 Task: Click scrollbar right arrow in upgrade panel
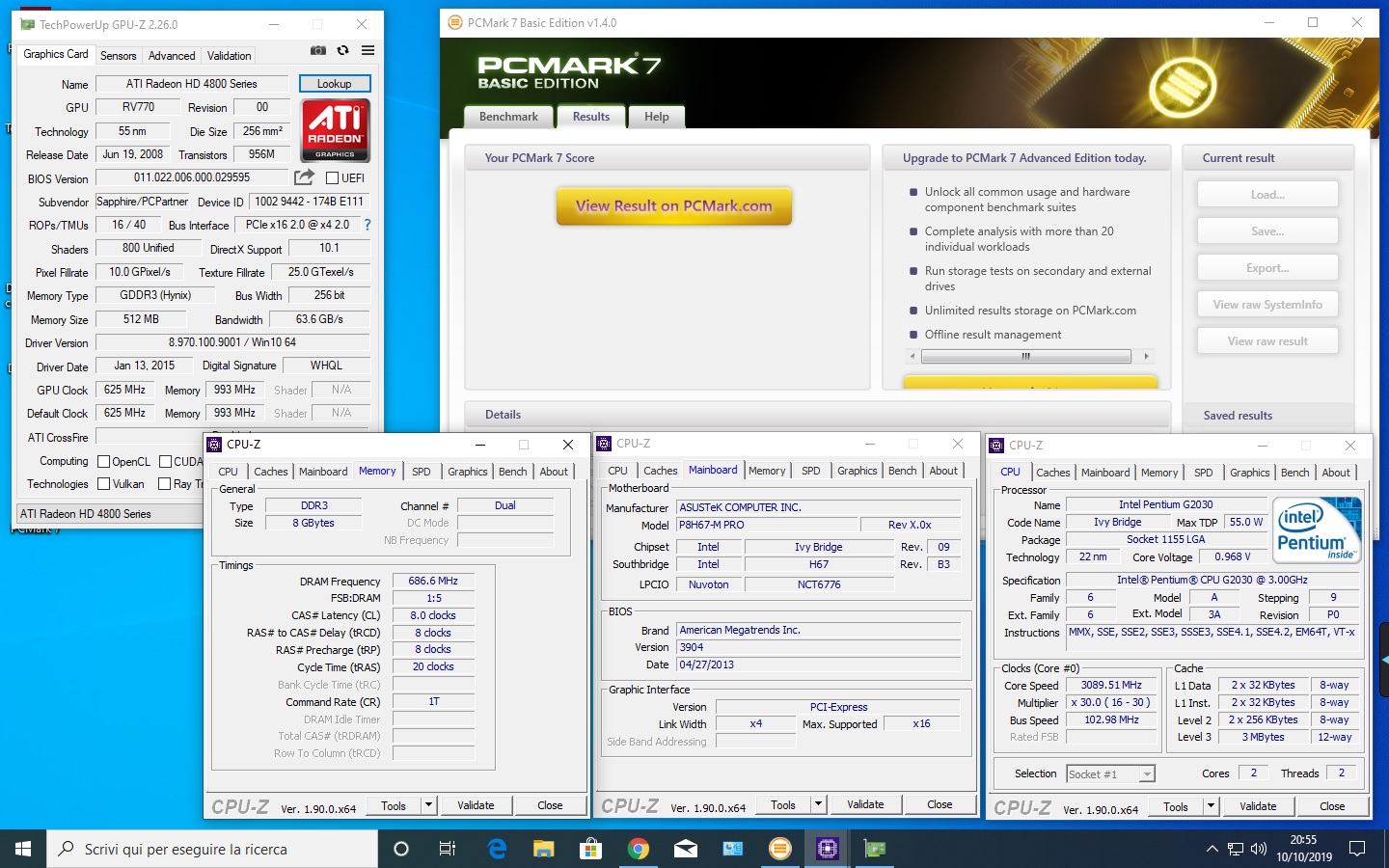click(1146, 357)
